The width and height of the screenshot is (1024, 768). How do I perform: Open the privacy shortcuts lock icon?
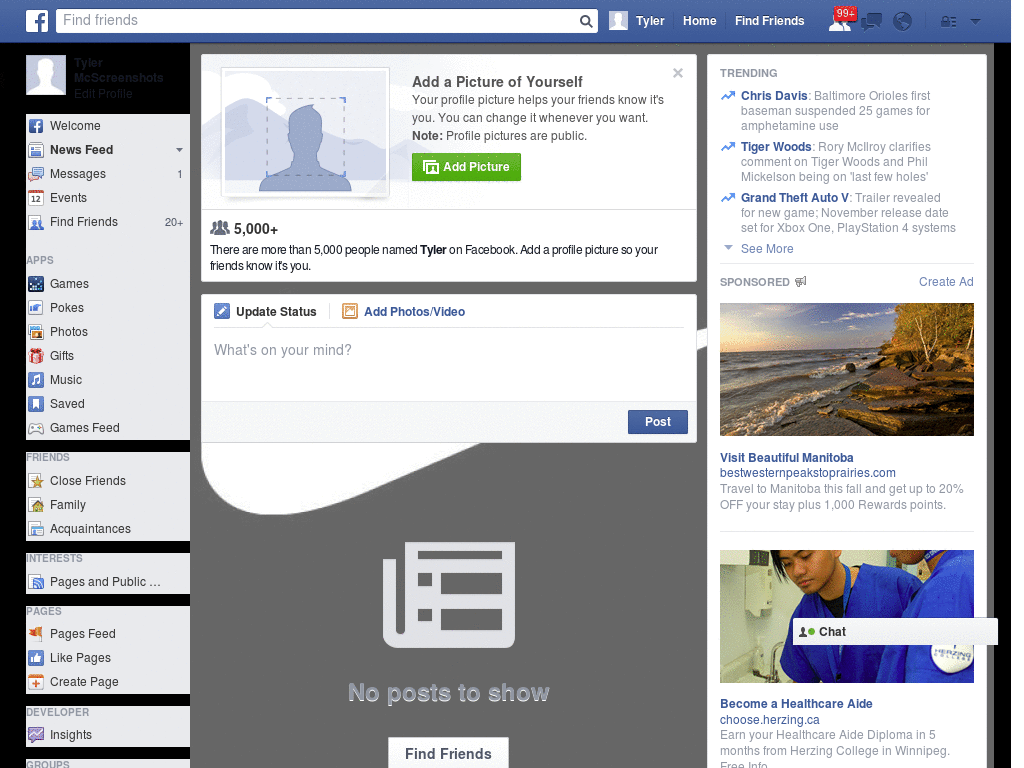948,22
